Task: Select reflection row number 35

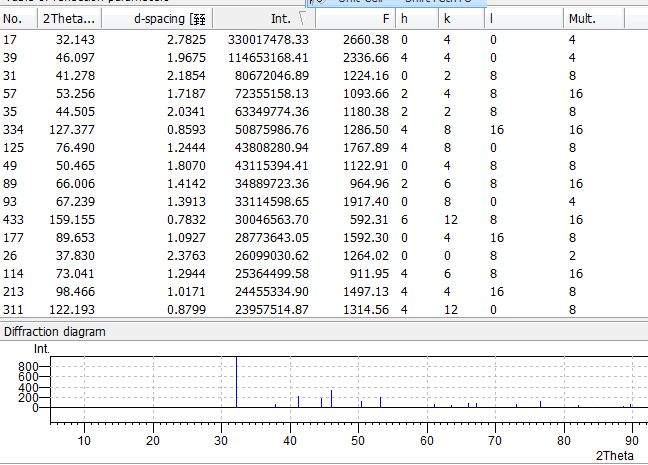Action: pyautogui.click(x=324, y=112)
